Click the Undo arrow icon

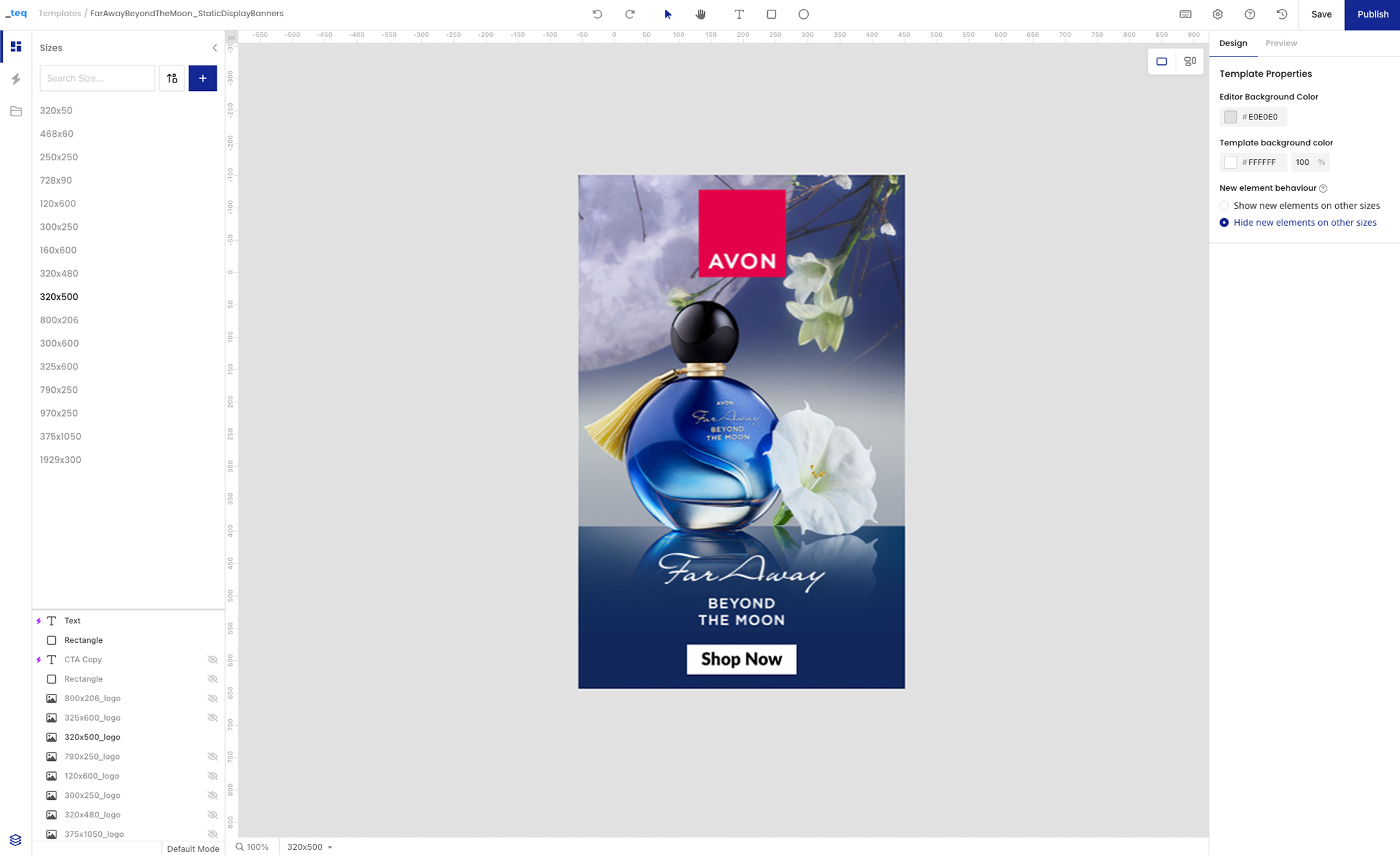pos(597,14)
